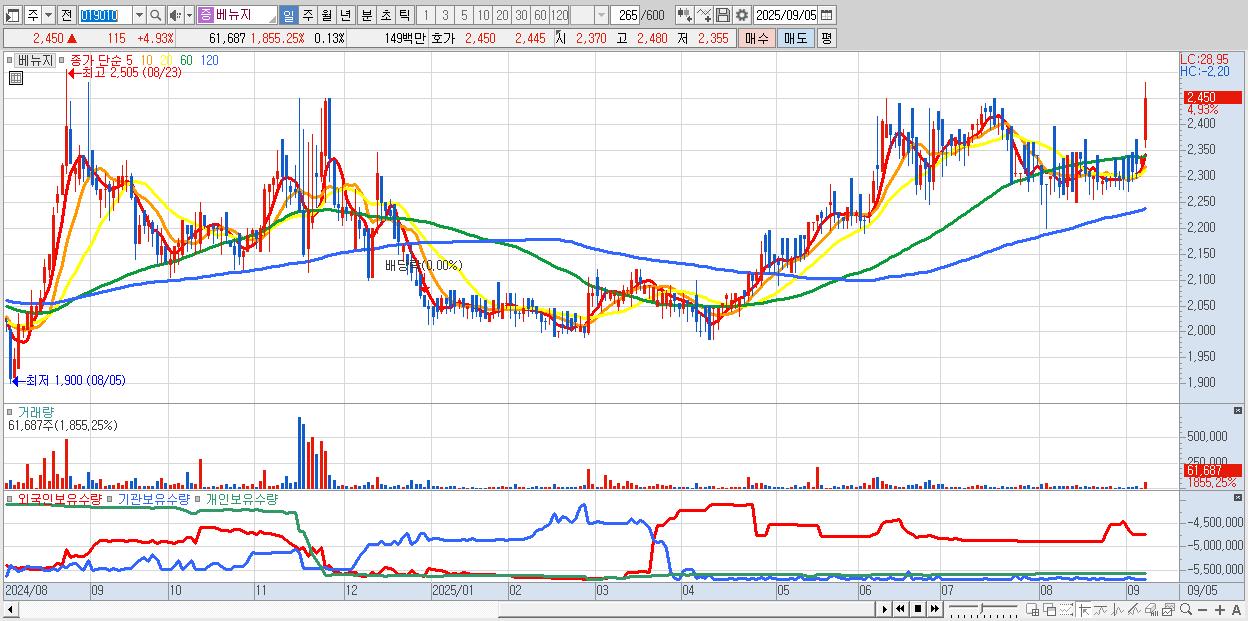The width and height of the screenshot is (1248, 621).
Task: Click the 베뉴지 chart label button
Action: click(x=35, y=60)
